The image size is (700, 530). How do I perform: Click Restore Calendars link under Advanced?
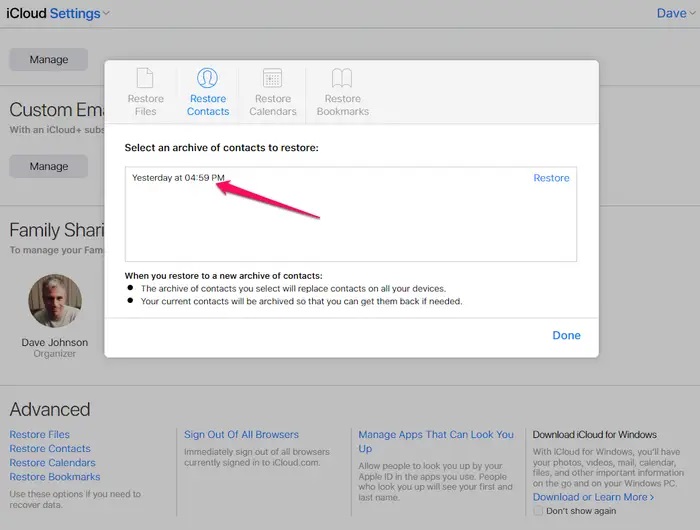53,463
